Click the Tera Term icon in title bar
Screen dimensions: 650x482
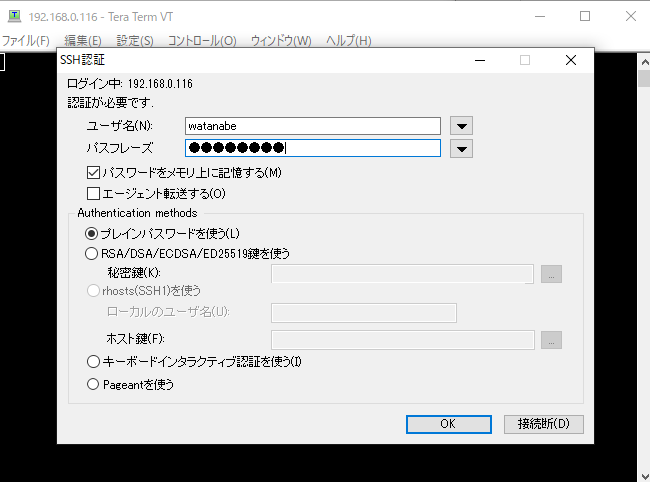coord(13,16)
